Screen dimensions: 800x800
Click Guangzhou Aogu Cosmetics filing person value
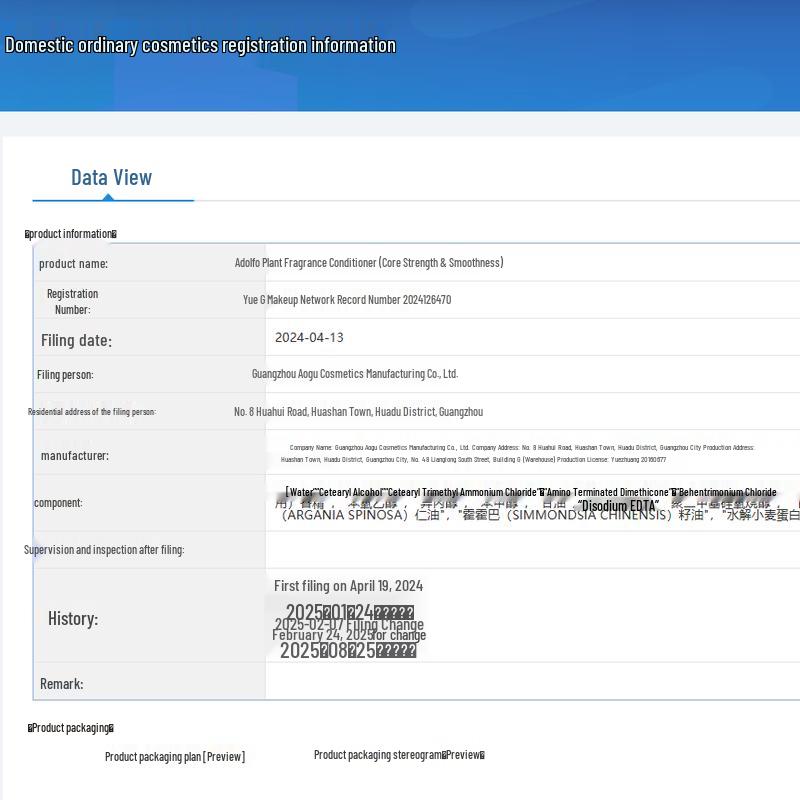pos(355,374)
